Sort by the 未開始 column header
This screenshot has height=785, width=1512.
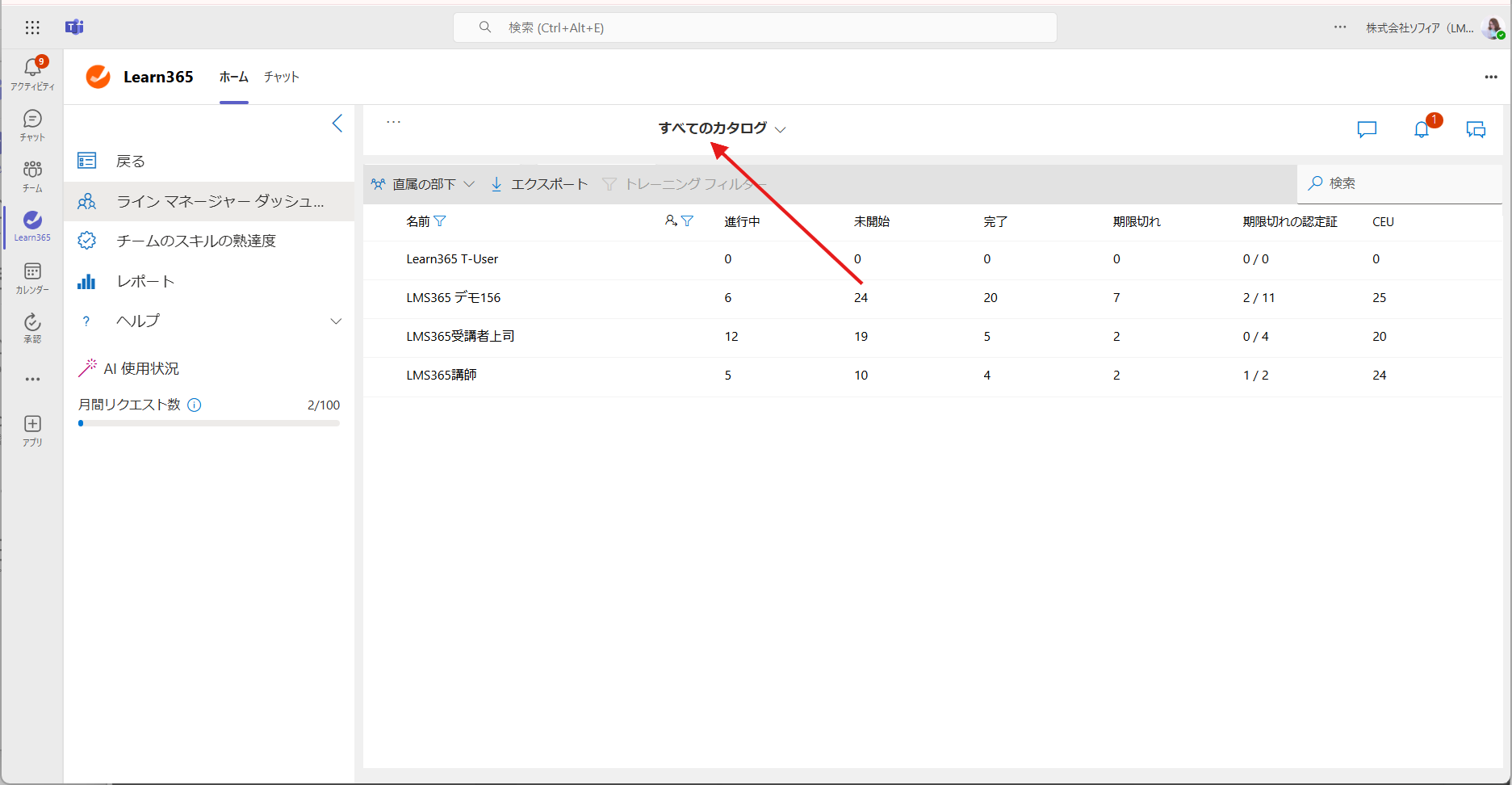(872, 221)
